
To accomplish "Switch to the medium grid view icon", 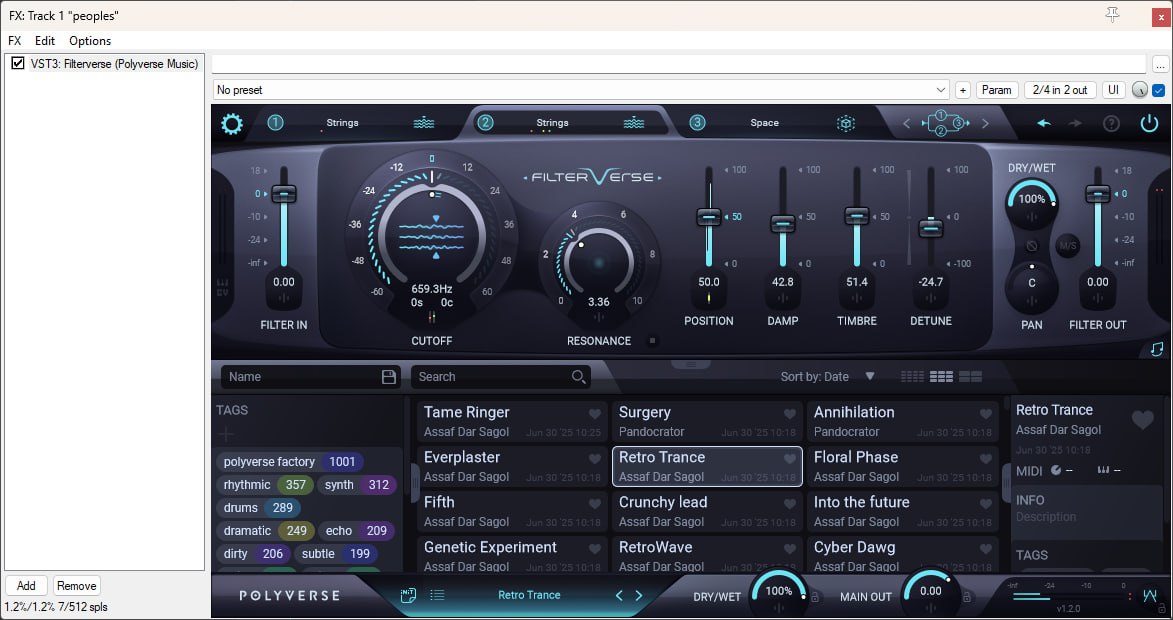I will [x=941, y=377].
